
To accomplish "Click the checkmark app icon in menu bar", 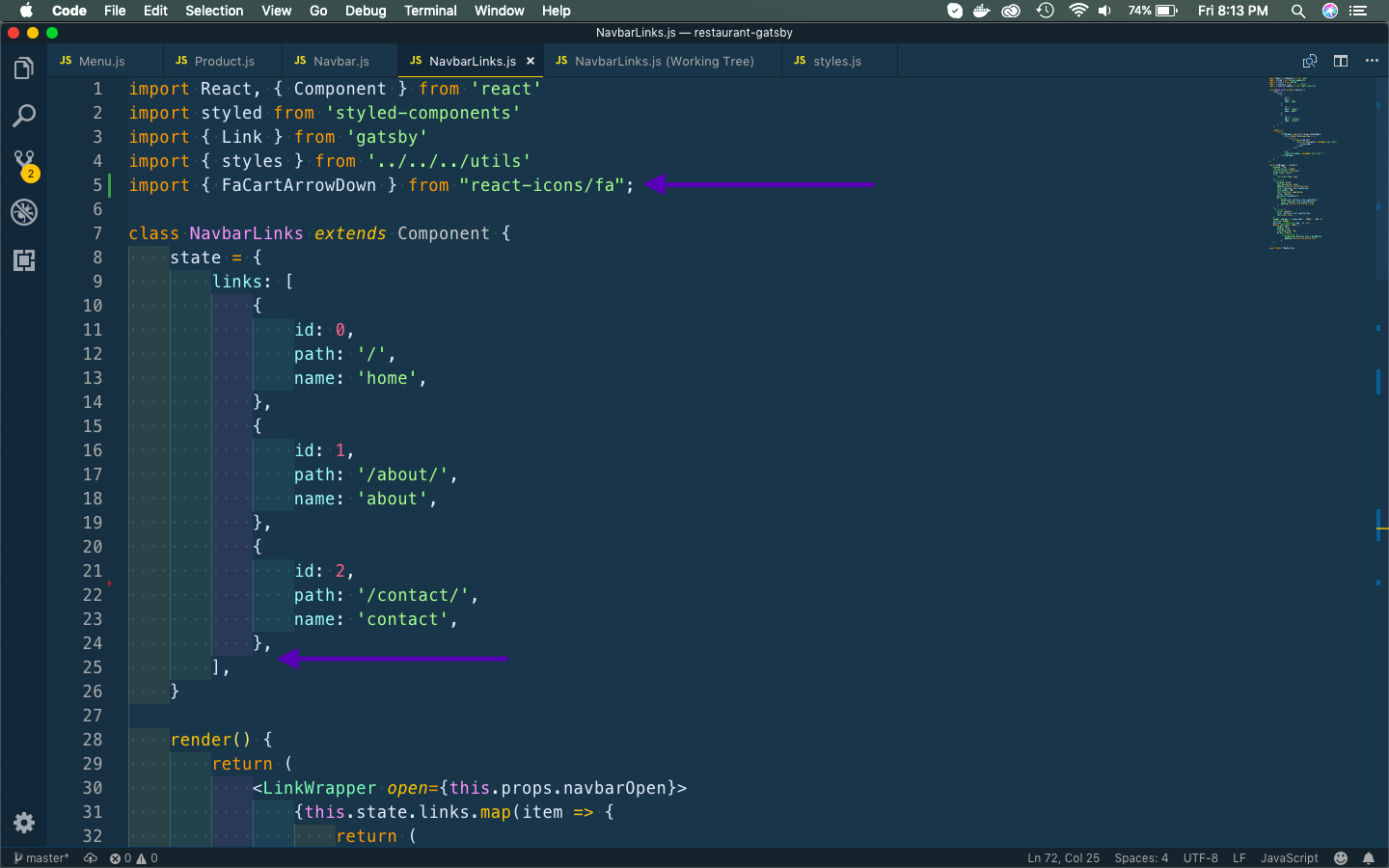I will click(955, 11).
